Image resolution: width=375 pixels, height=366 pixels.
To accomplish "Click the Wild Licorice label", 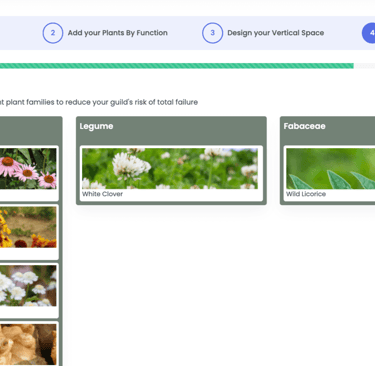I will click(x=306, y=194).
